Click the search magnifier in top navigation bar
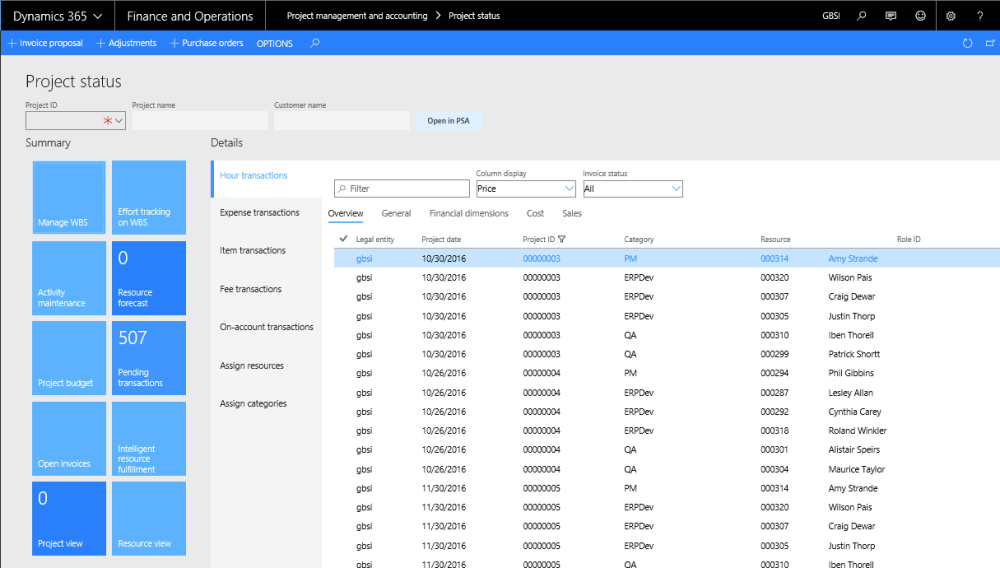The height and width of the screenshot is (568, 1000). (x=861, y=16)
